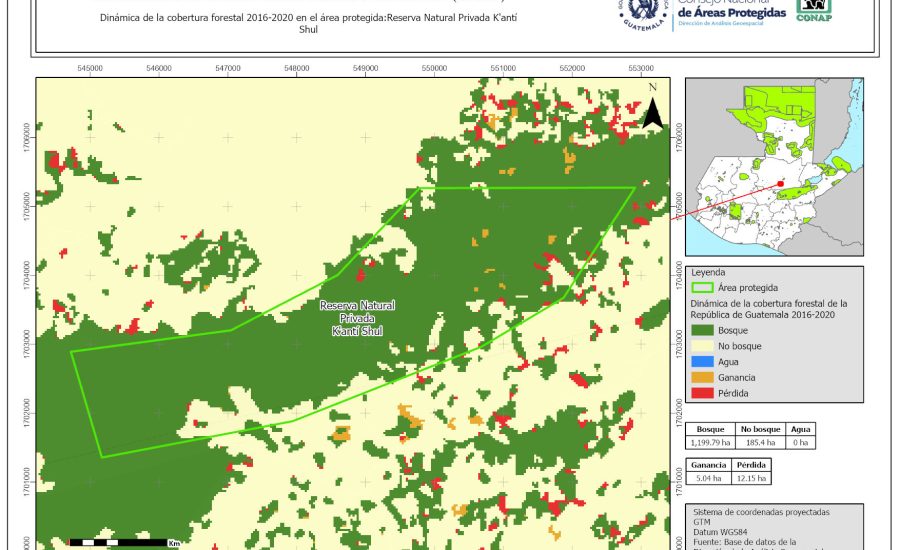Click the 5.04 ha Ganancia table value
The height and width of the screenshot is (550, 900).
click(710, 478)
